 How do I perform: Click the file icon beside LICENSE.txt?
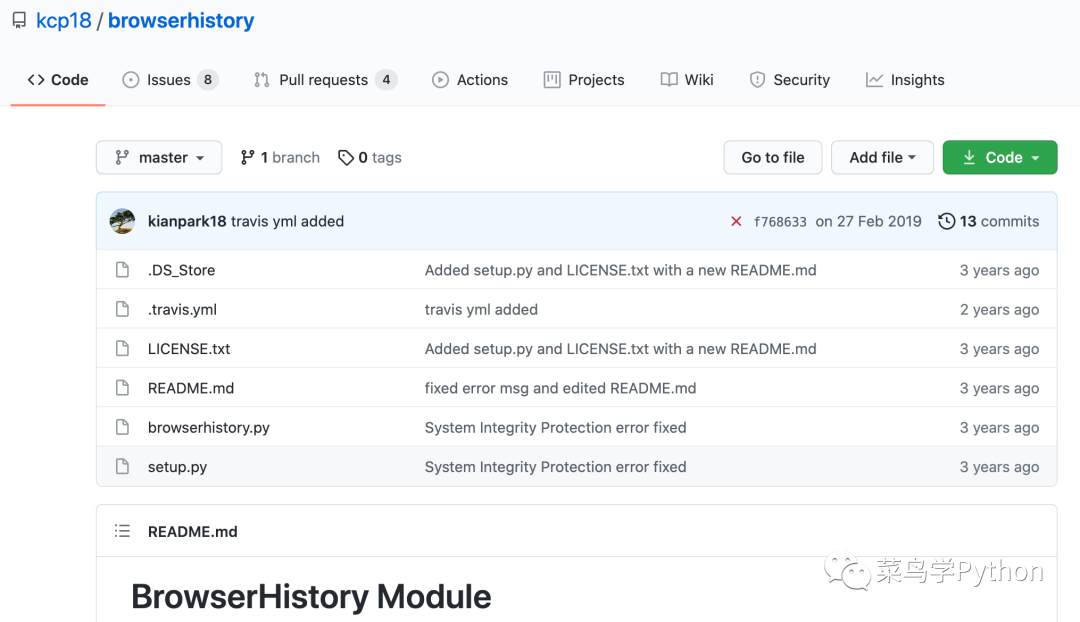tap(123, 349)
